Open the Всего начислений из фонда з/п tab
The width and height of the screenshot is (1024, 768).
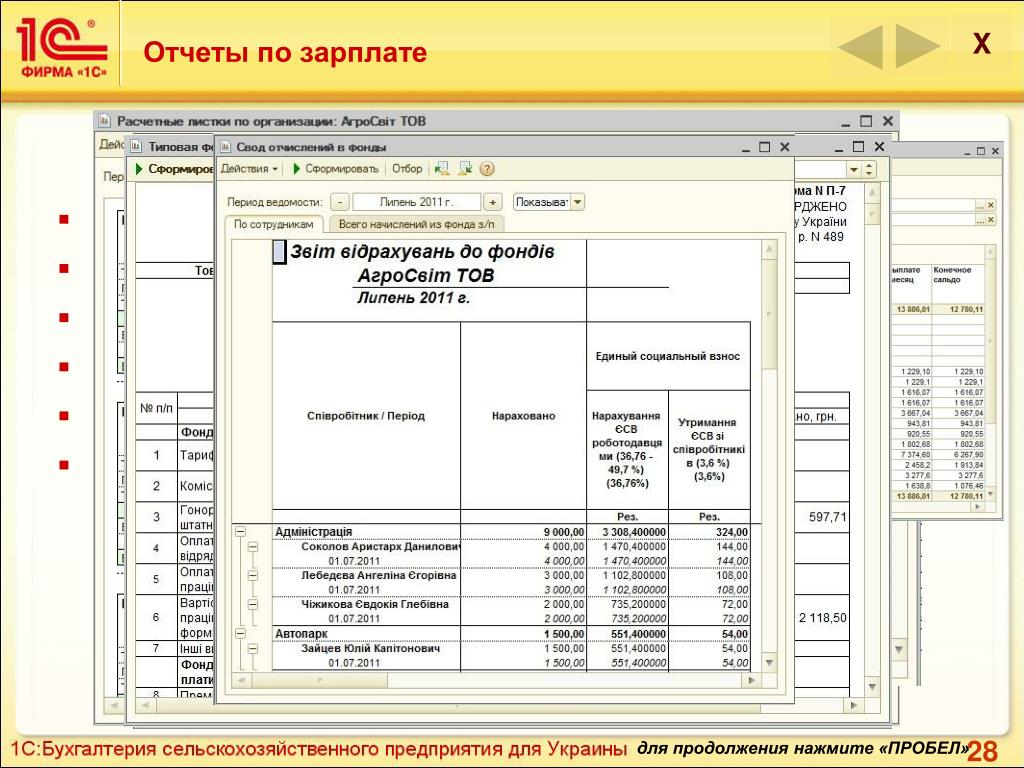pyautogui.click(x=415, y=225)
